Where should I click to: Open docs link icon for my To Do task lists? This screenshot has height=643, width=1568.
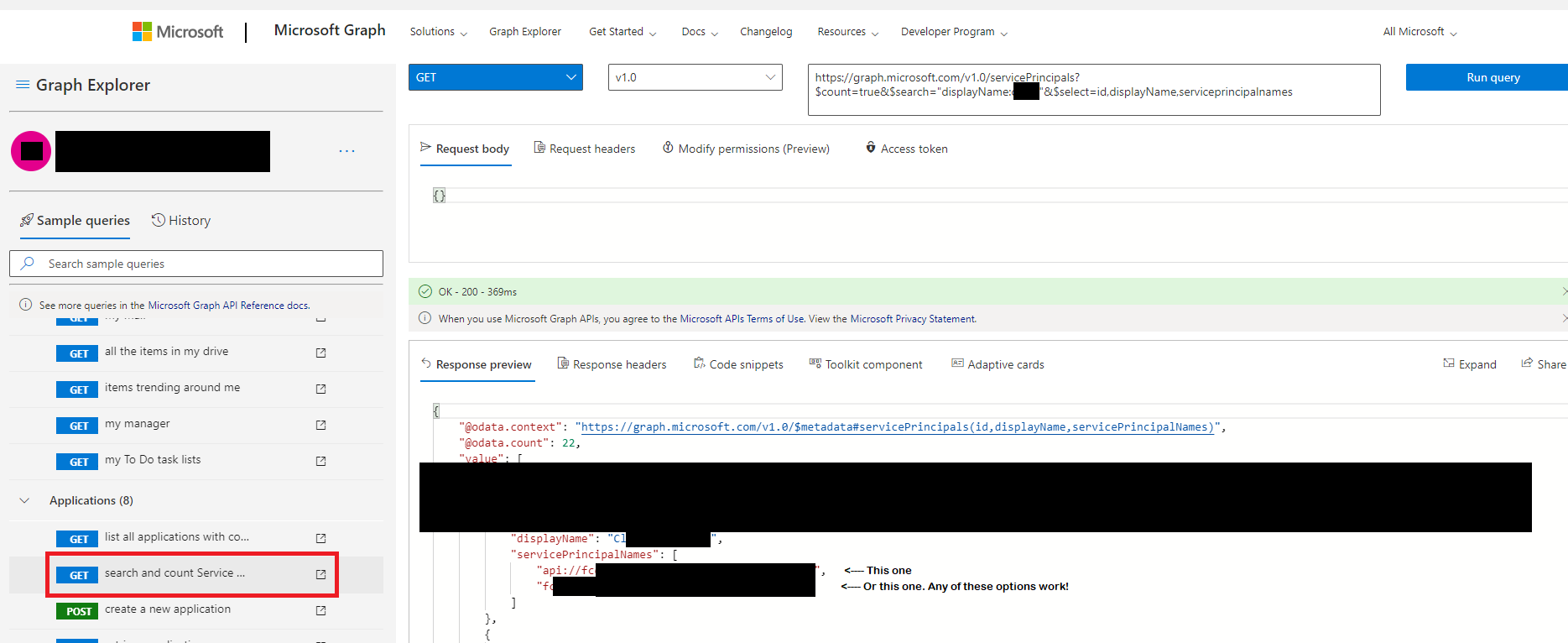coord(320,461)
